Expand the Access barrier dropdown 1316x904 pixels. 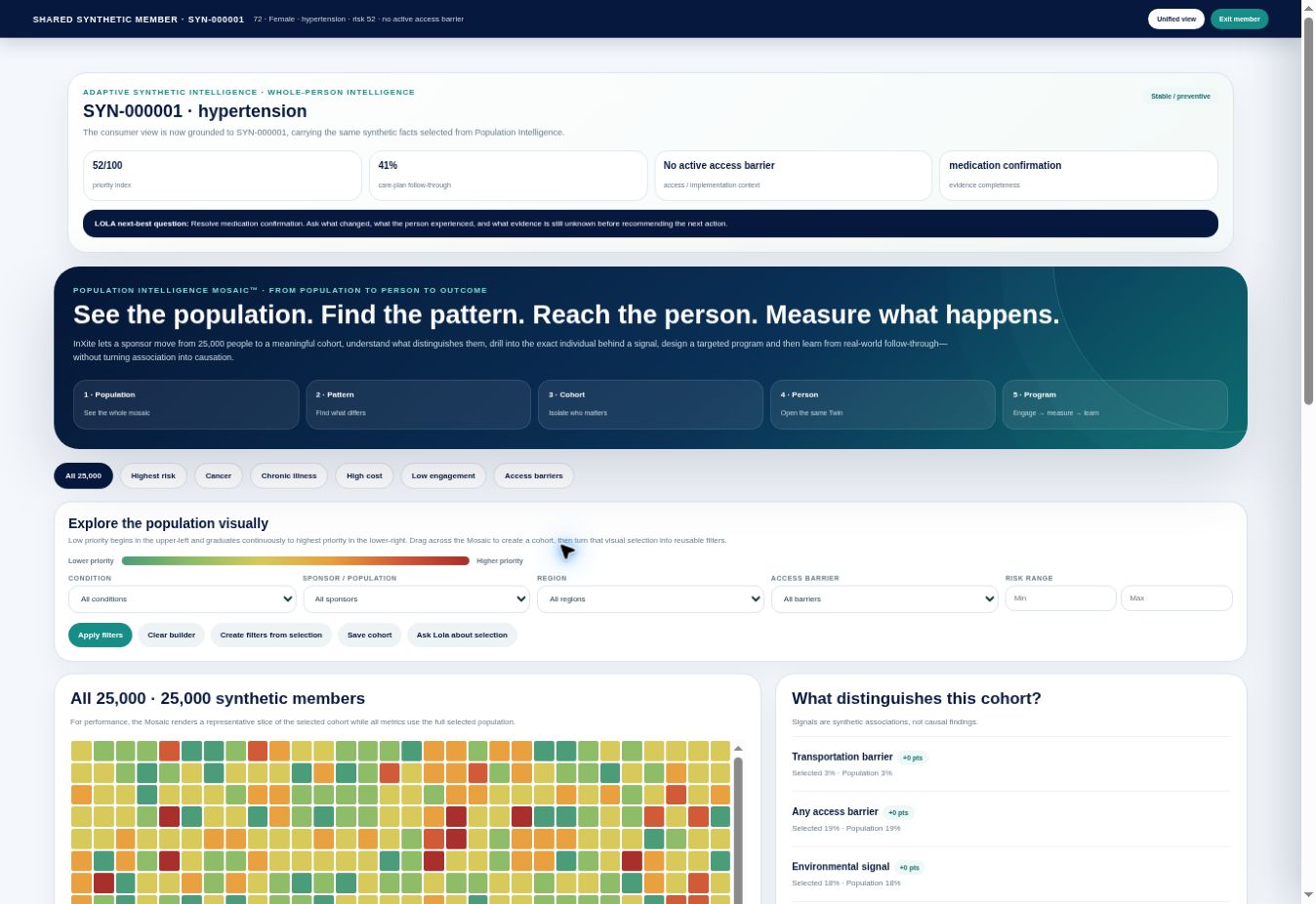[884, 598]
